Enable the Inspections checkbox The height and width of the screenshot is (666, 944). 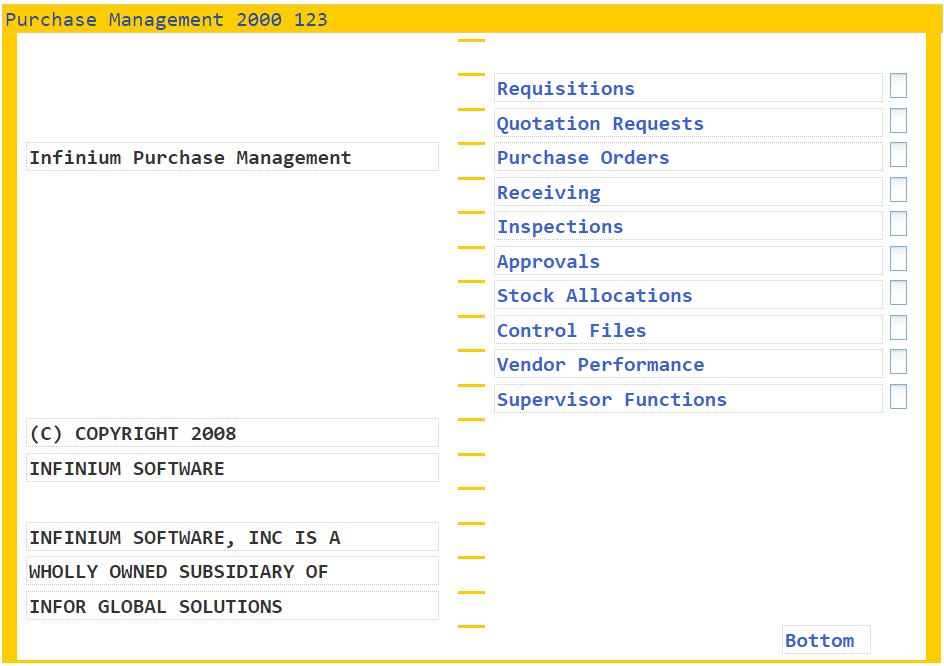pyautogui.click(x=898, y=224)
